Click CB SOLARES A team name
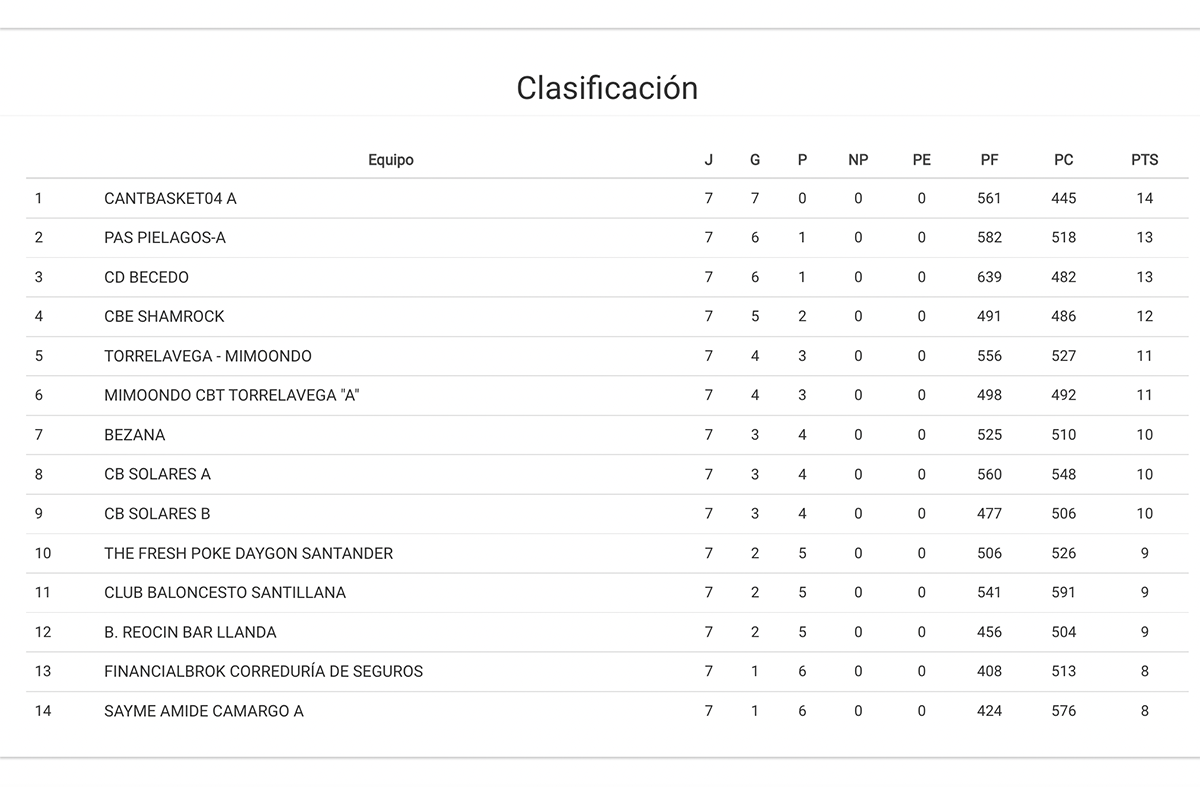 tap(157, 474)
